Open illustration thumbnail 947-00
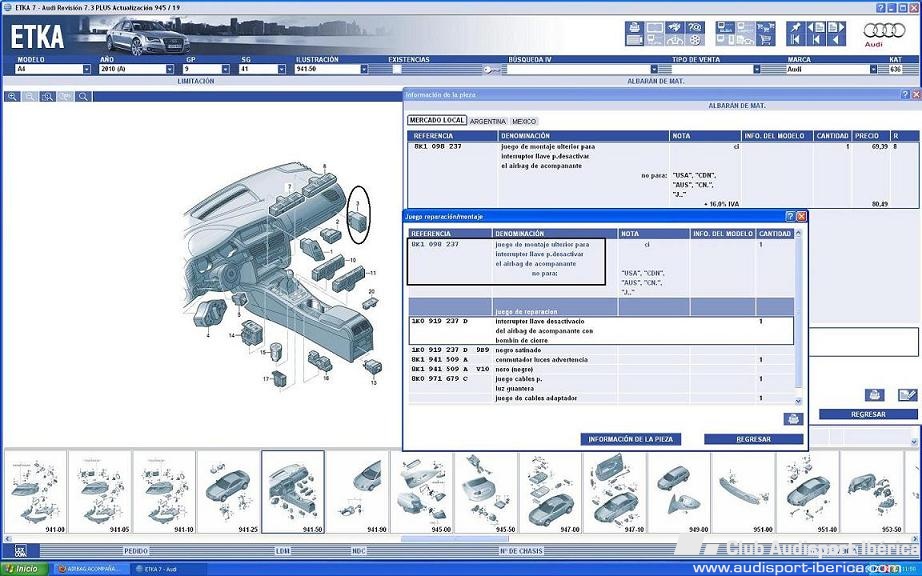The width and height of the screenshot is (922, 576). coord(550,493)
